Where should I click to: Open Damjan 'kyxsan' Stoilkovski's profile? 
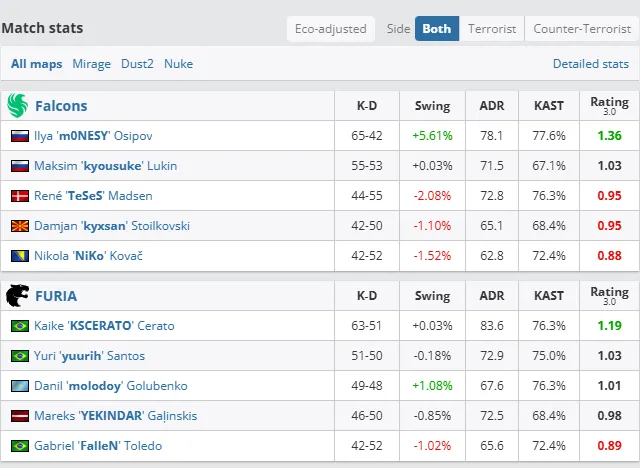click(x=112, y=226)
